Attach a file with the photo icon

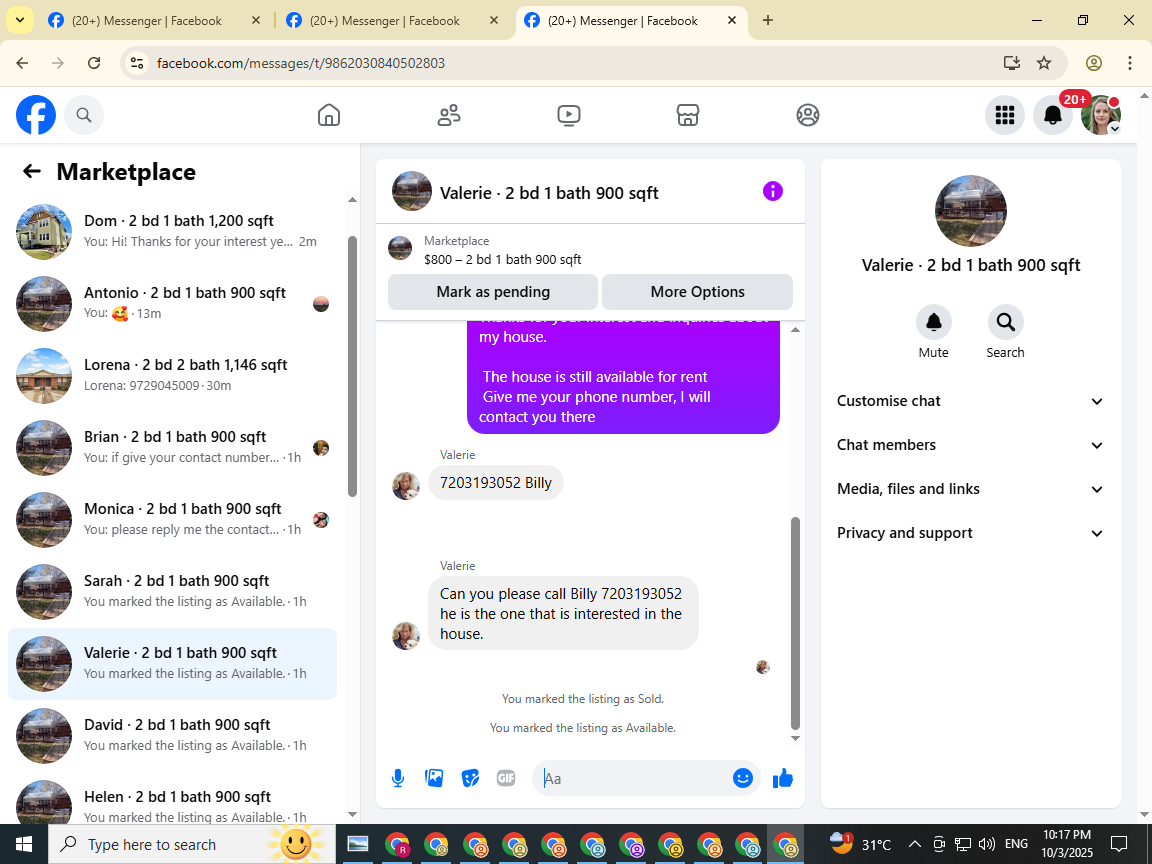tap(434, 778)
